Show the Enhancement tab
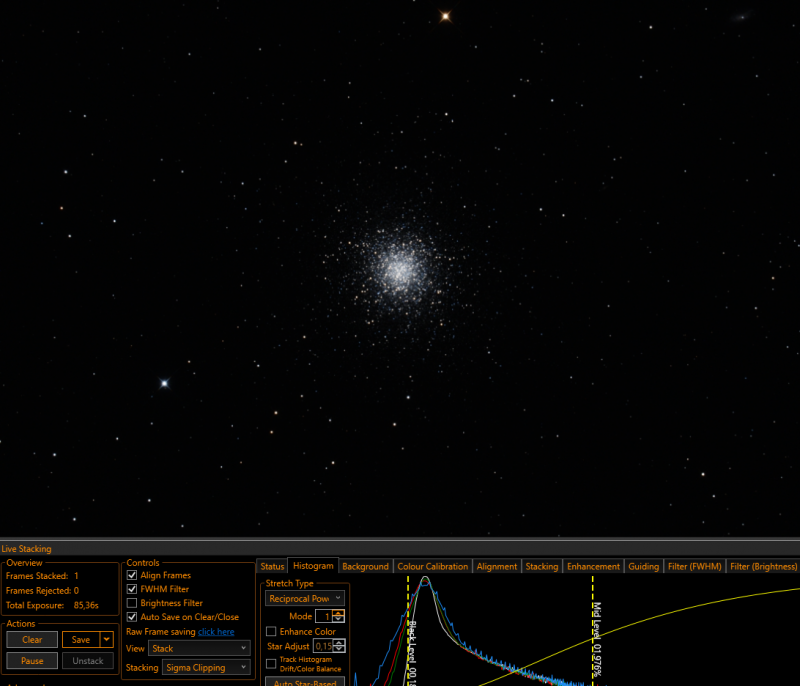 [x=593, y=567]
